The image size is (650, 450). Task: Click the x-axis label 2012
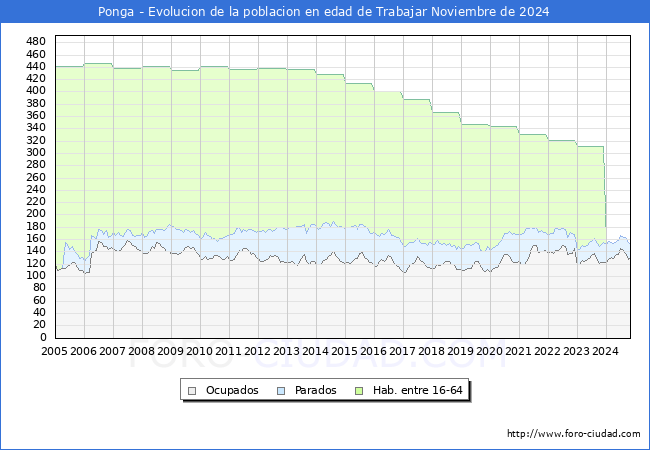pyautogui.click(x=257, y=351)
